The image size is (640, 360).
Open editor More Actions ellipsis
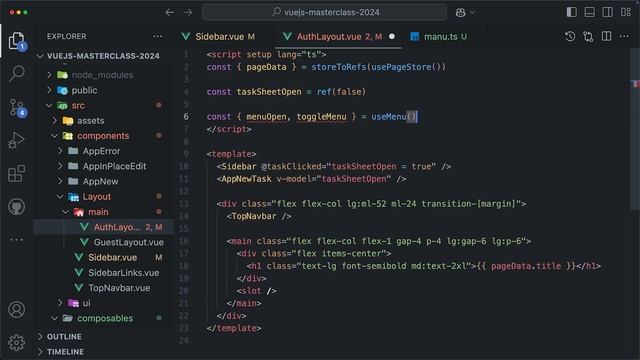tap(624, 37)
